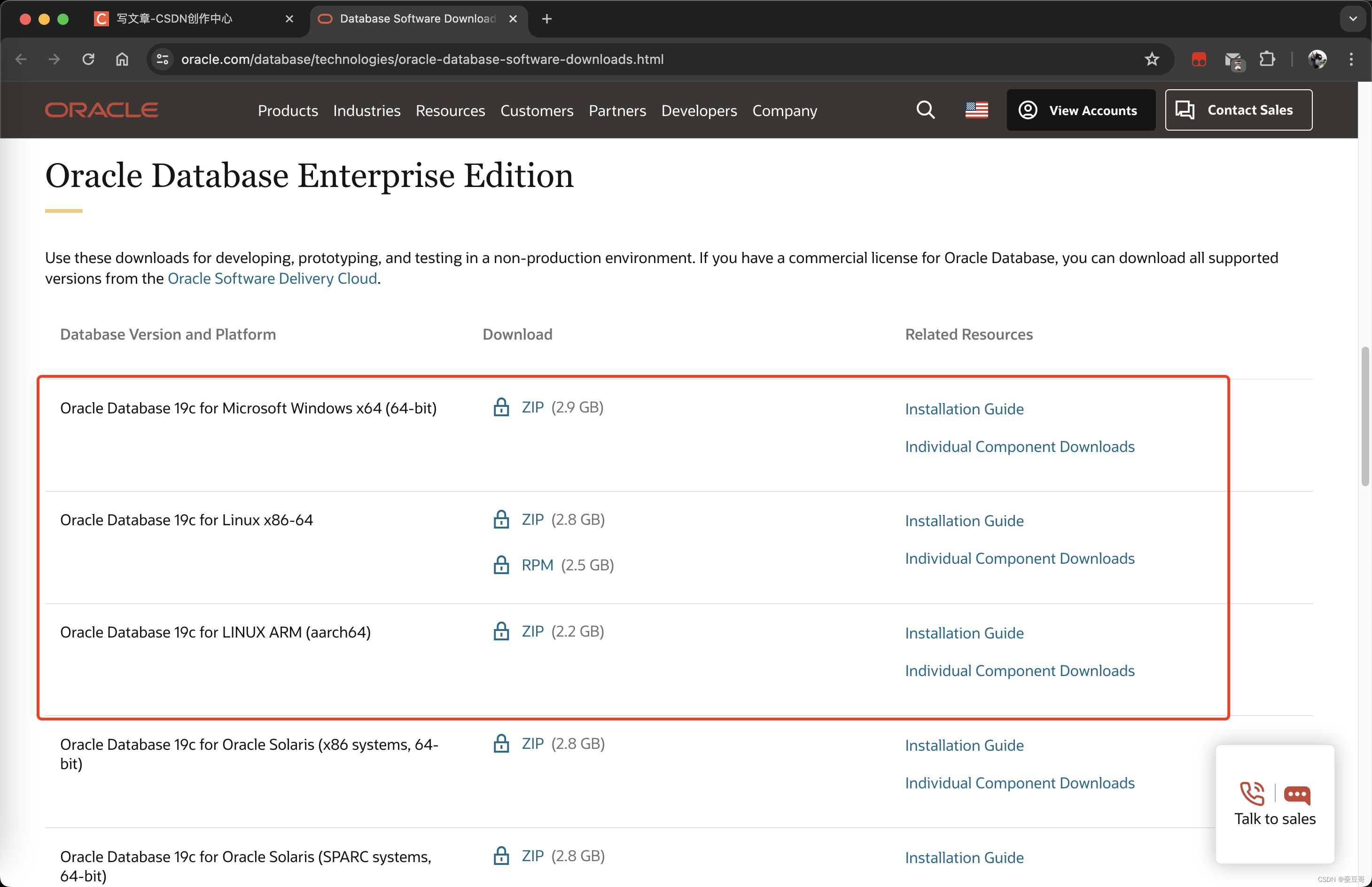Click the lock icon beside Windows ZIP
Image resolution: width=1372 pixels, height=887 pixels.
501,407
